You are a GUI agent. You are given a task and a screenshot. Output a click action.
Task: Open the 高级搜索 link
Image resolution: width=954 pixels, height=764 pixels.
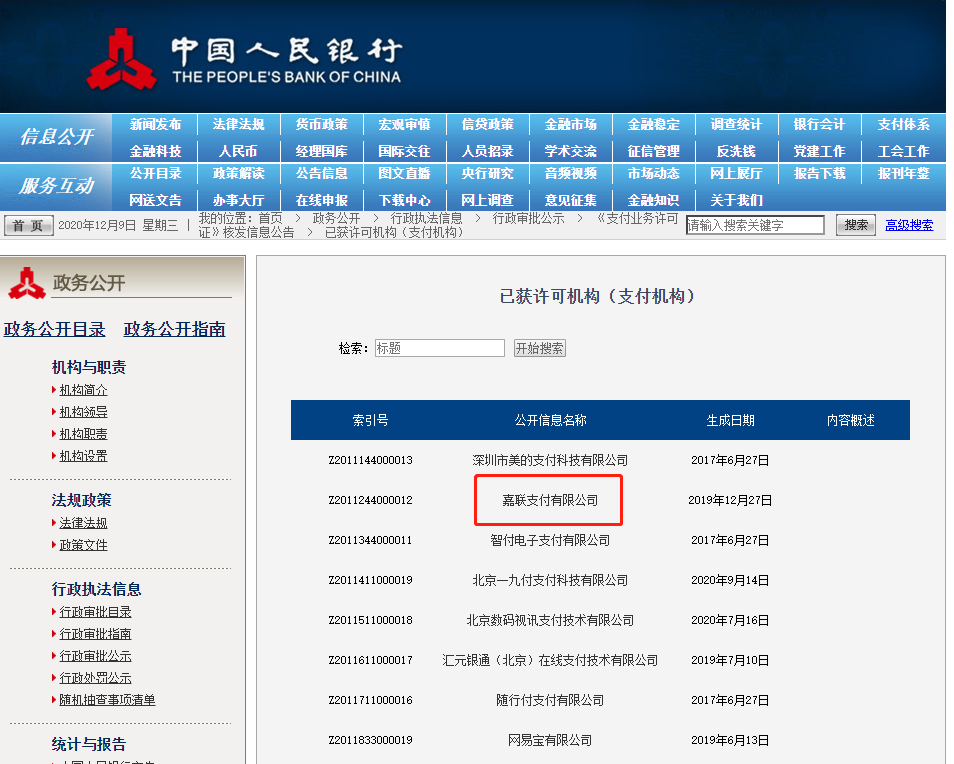[x=909, y=225]
